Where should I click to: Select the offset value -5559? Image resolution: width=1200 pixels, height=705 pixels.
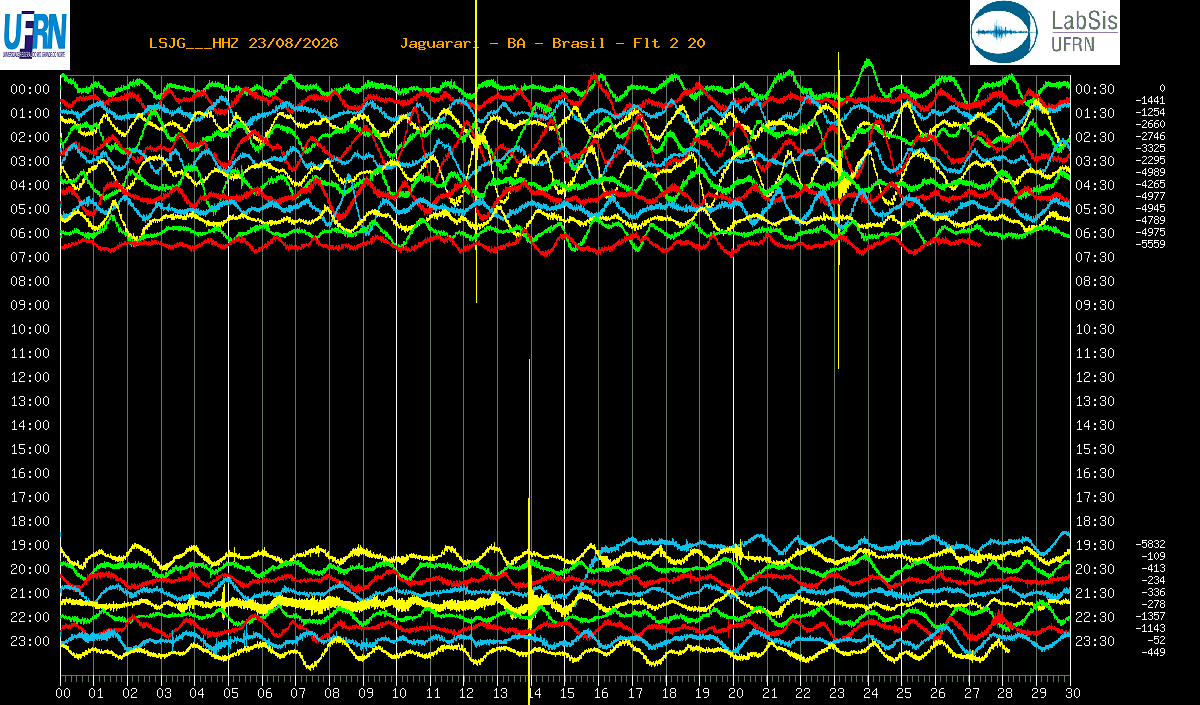click(1151, 244)
